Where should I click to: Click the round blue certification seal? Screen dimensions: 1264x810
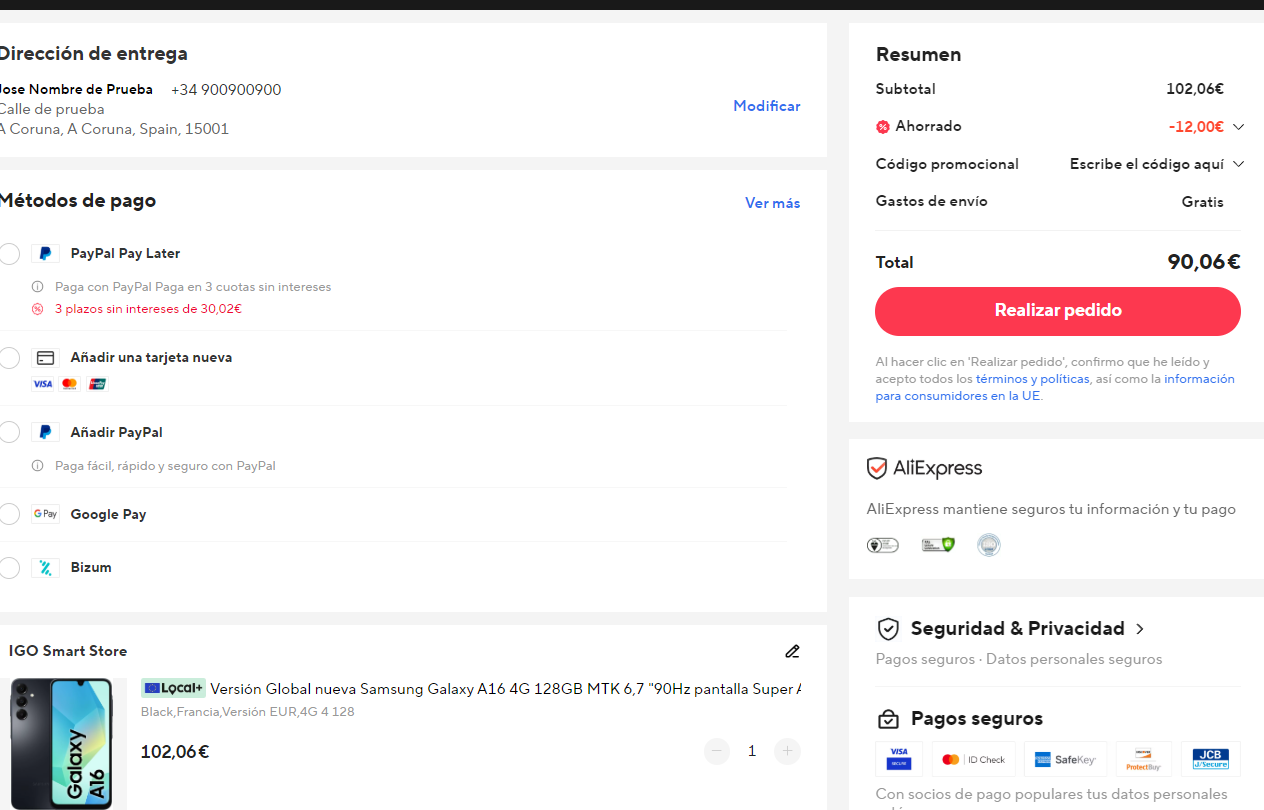tap(989, 545)
